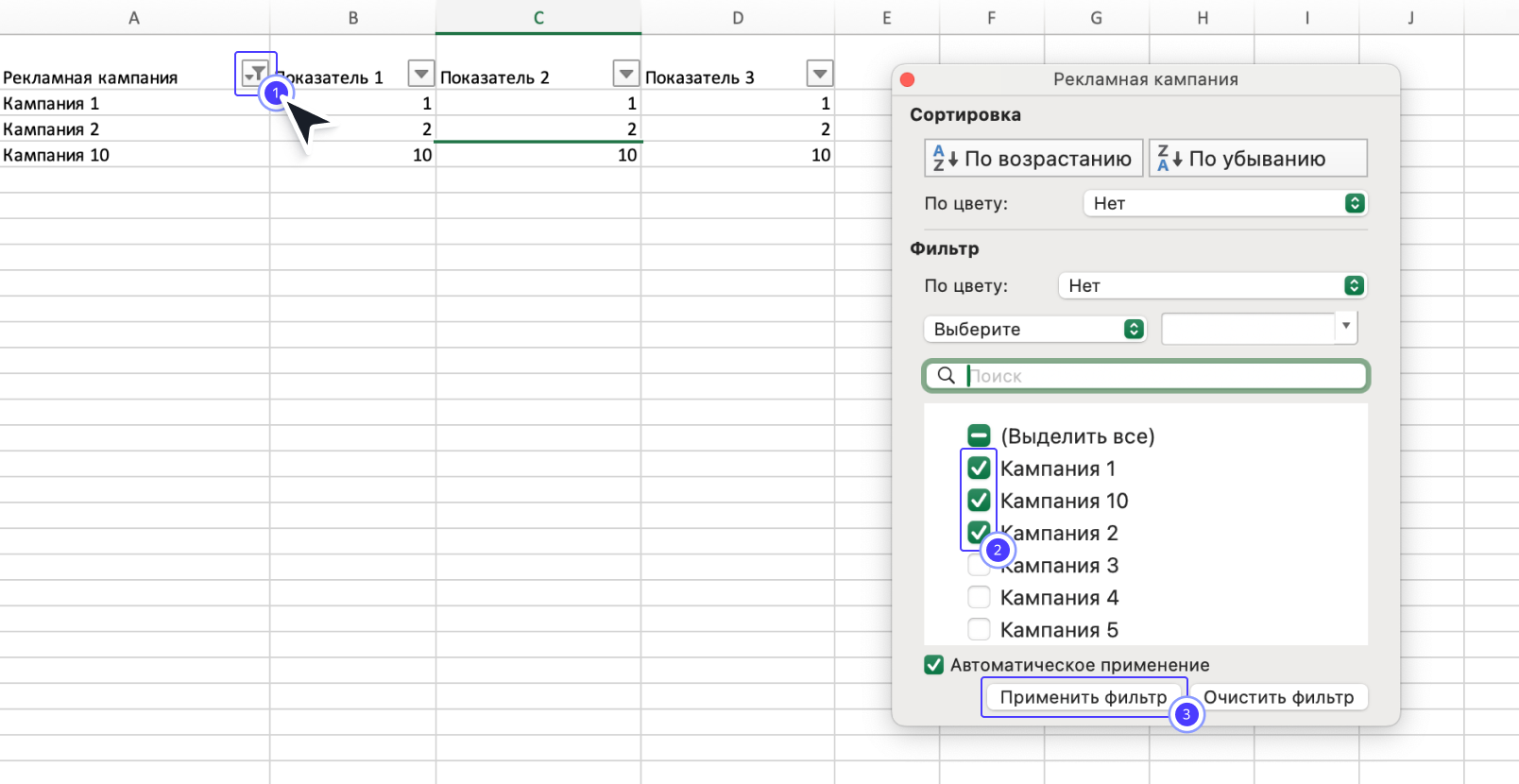
Task: Click the Применить фильтр button
Action: (1084, 697)
